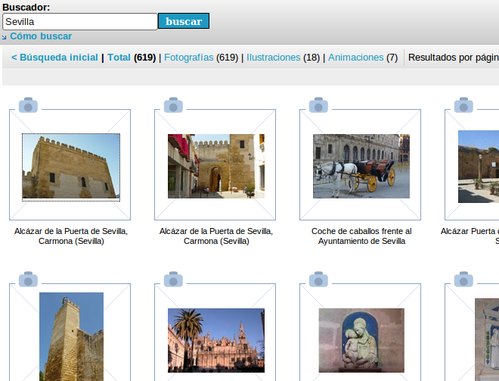Click the camera icon above first Alcázar photo

point(28,105)
